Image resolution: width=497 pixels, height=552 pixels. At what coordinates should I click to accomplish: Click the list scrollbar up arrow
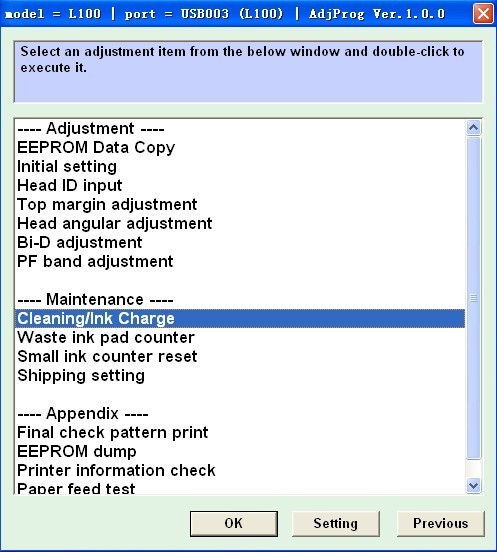coord(473,128)
